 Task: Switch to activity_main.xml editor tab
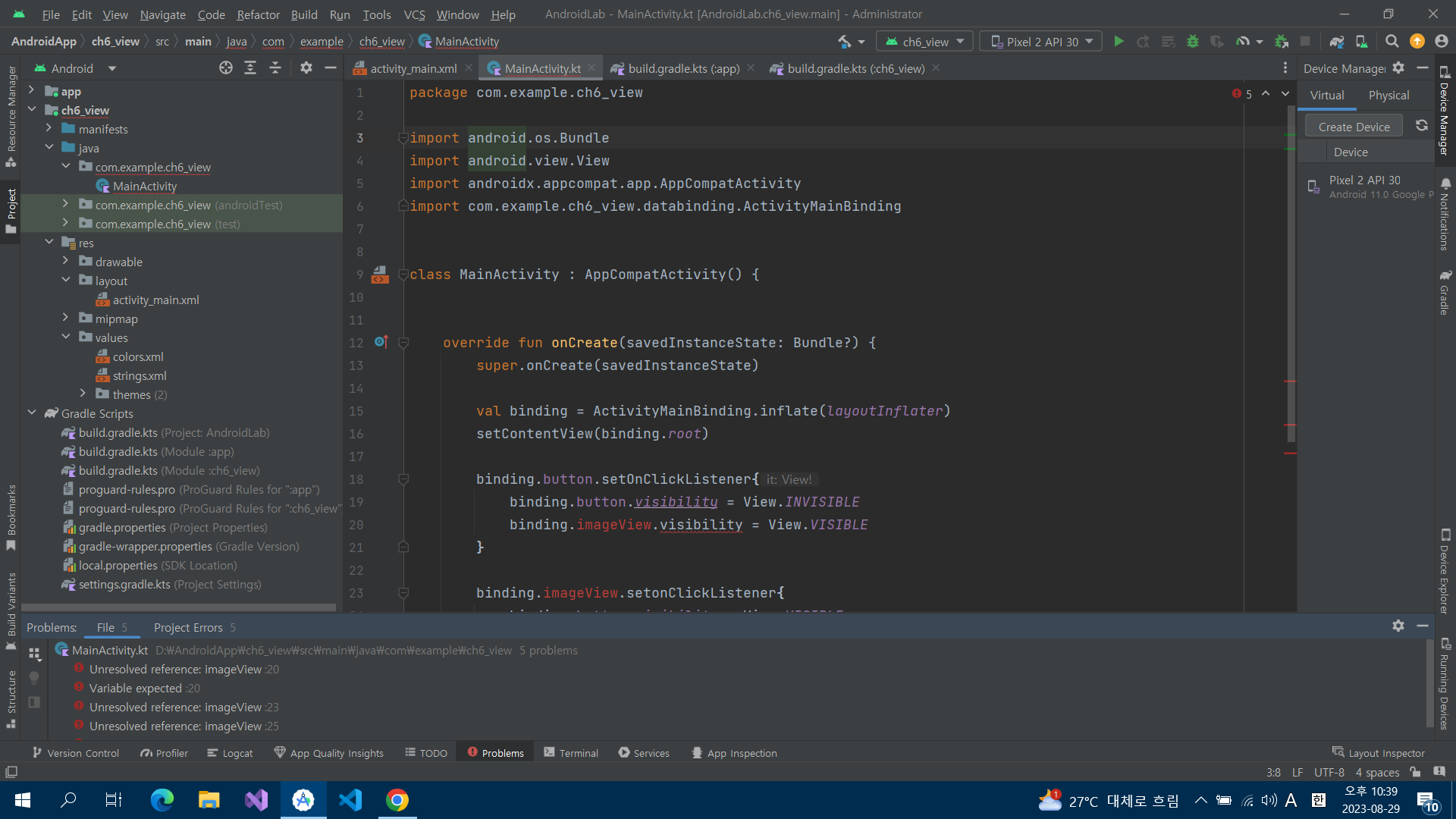(x=413, y=68)
